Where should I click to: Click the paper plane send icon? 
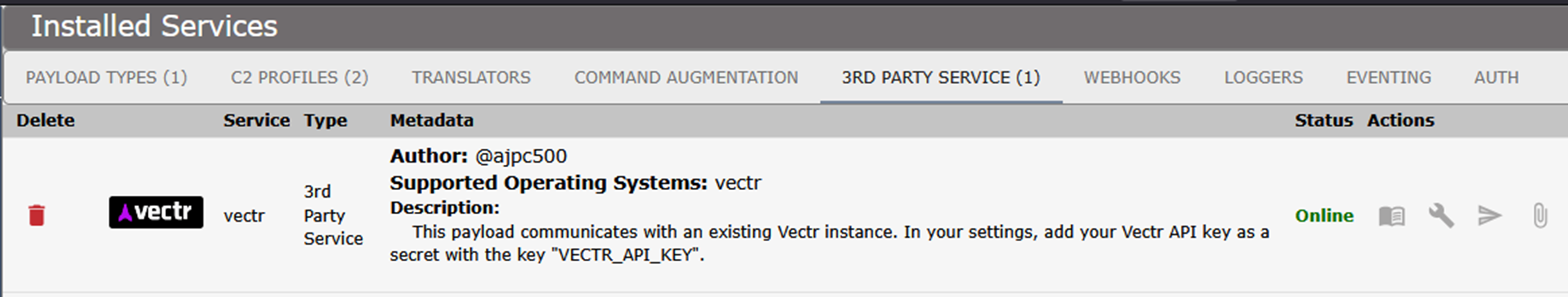click(x=1490, y=216)
